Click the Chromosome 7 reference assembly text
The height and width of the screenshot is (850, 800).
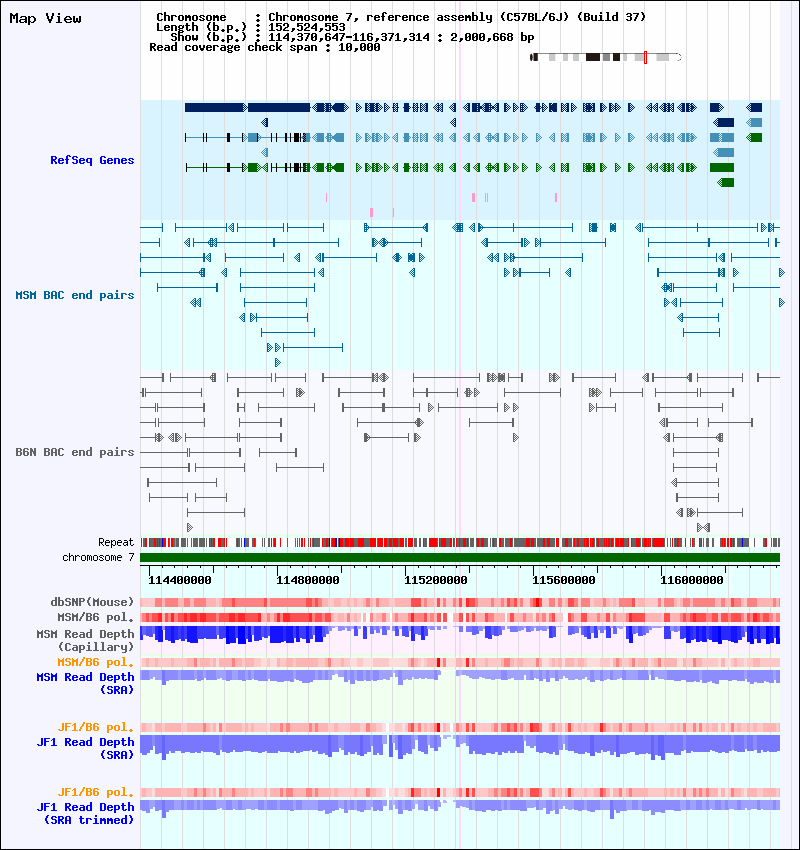tap(401, 17)
